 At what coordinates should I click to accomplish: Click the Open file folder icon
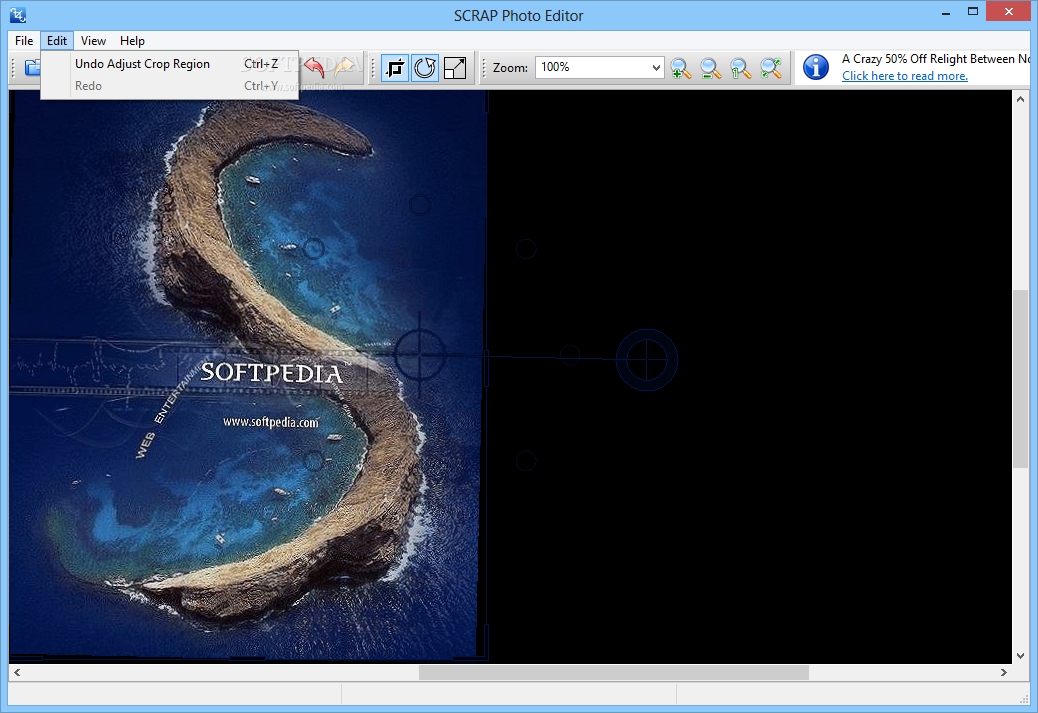tap(31, 68)
